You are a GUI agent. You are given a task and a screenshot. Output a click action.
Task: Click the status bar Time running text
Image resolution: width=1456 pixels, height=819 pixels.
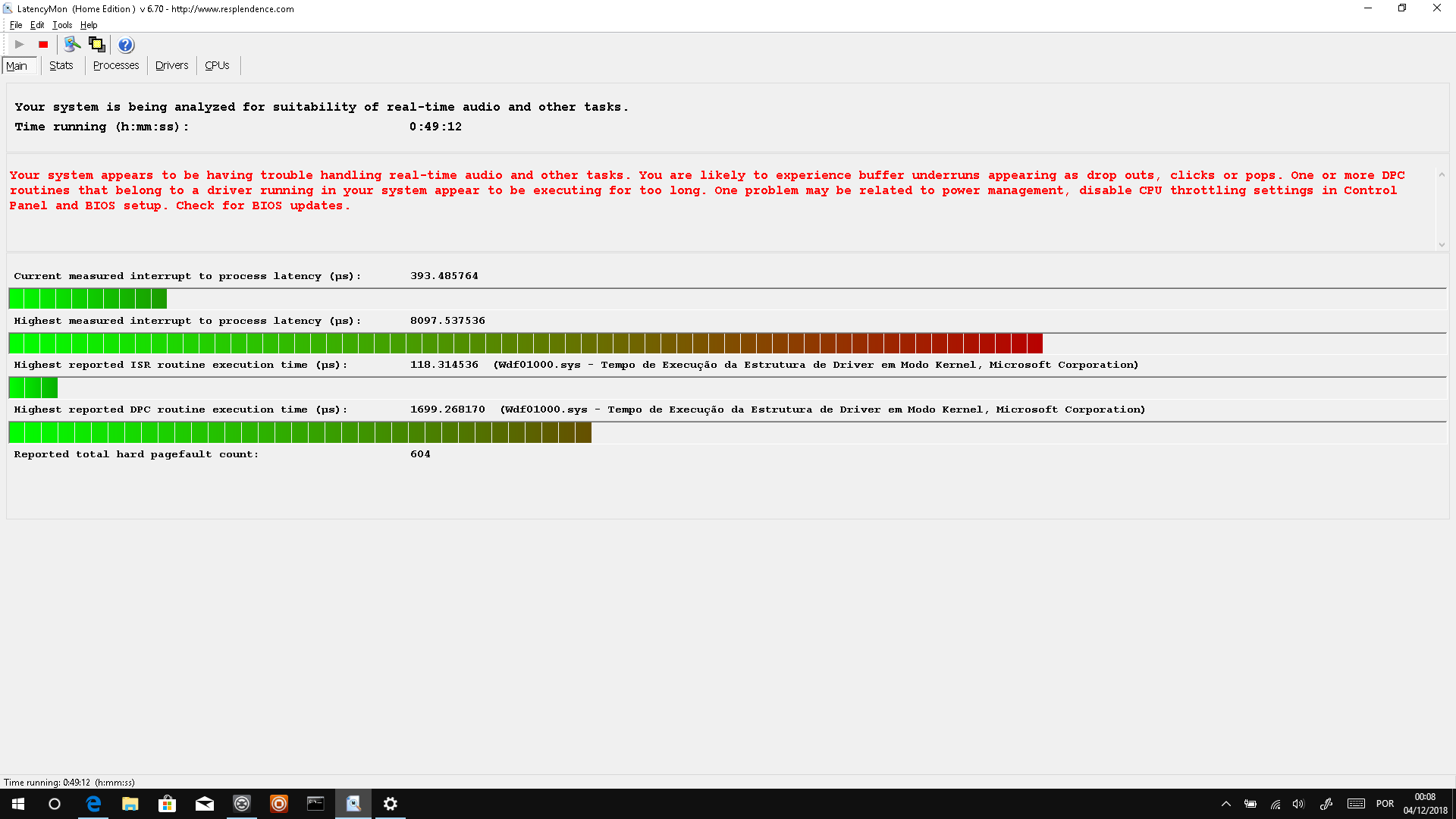pos(69,783)
